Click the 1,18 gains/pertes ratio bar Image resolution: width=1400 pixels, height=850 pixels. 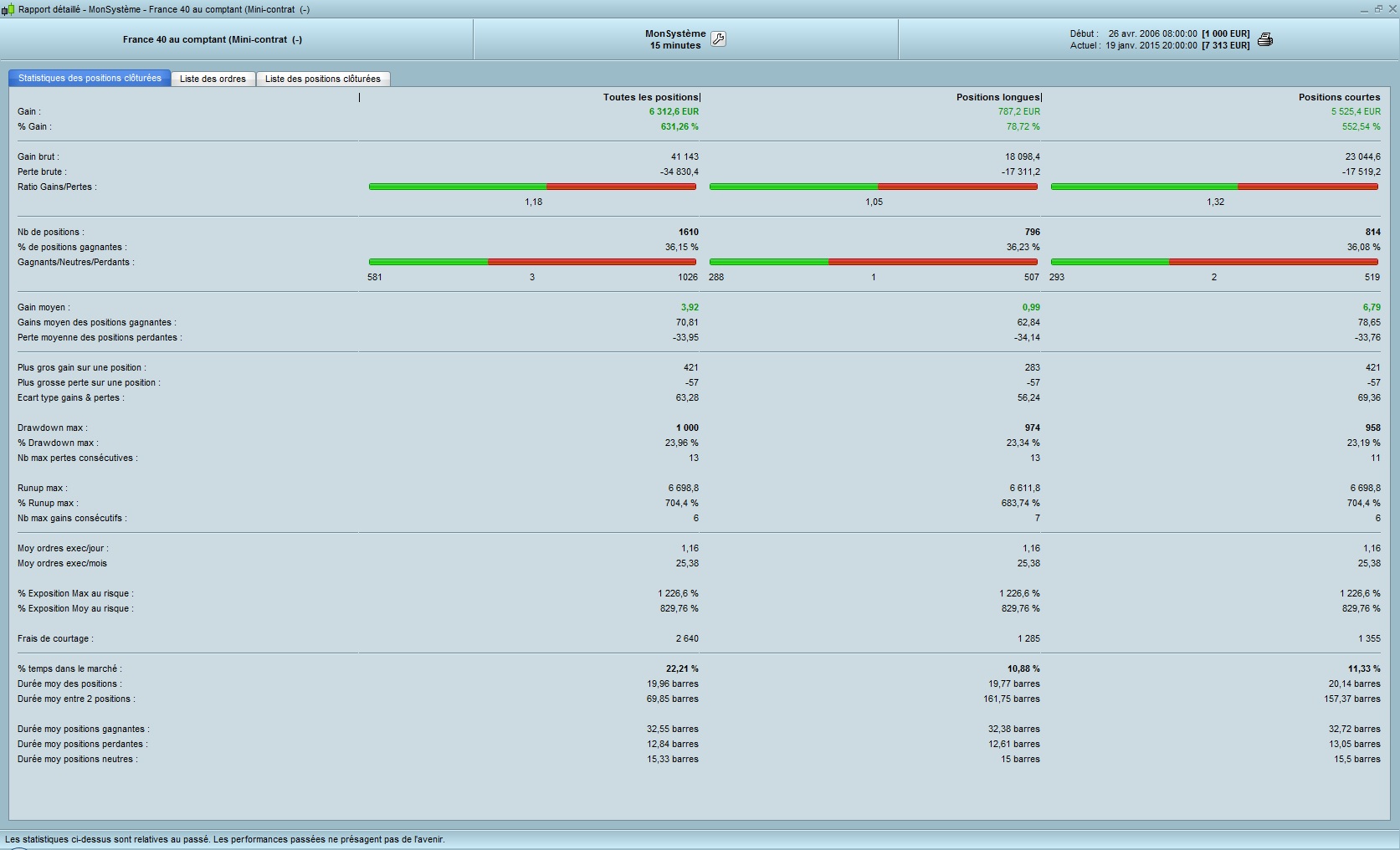[x=532, y=187]
